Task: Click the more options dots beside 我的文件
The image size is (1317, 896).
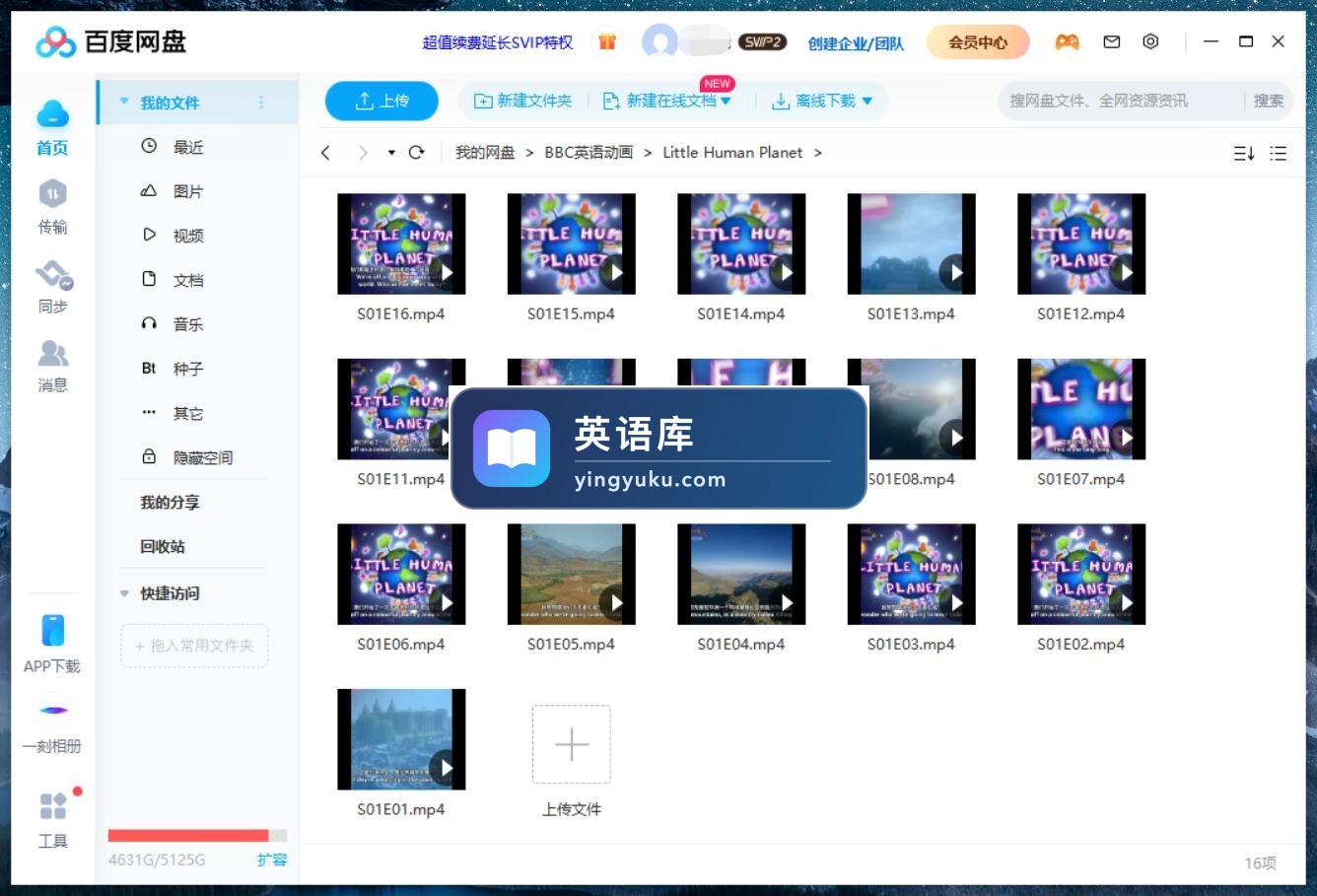Action: (261, 103)
